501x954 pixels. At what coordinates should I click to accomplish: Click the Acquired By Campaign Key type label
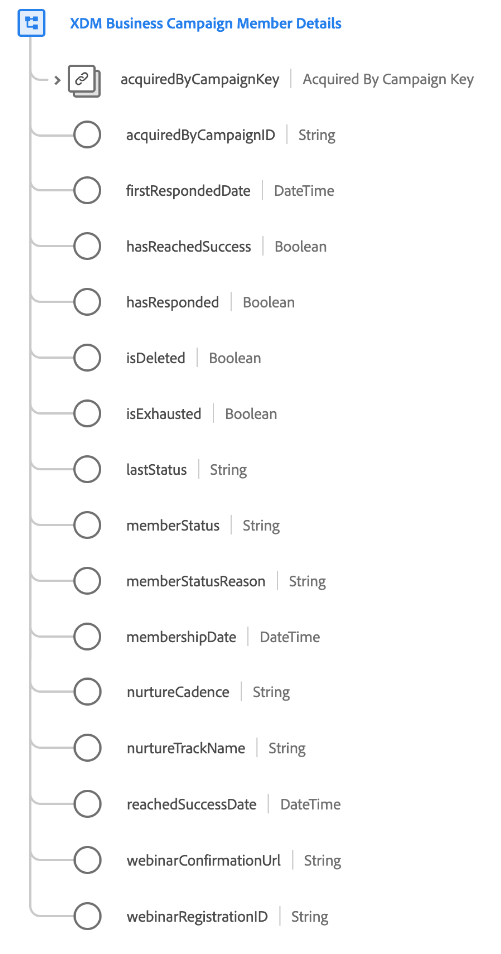388,79
